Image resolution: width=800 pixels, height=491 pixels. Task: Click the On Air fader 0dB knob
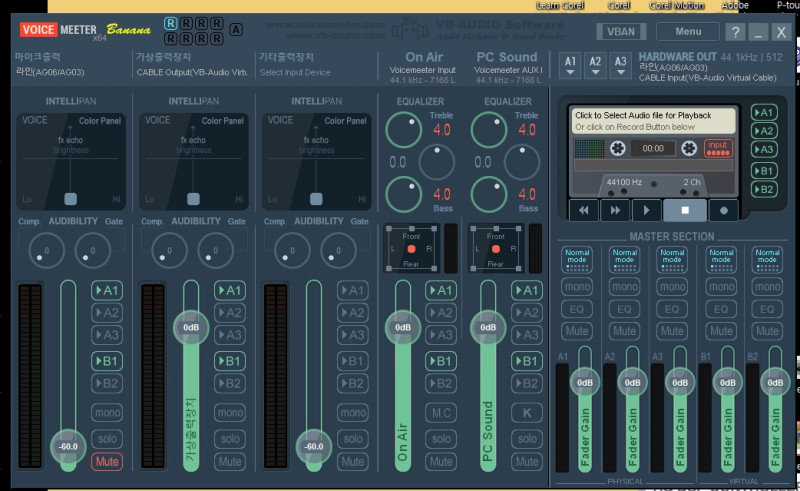[403, 327]
